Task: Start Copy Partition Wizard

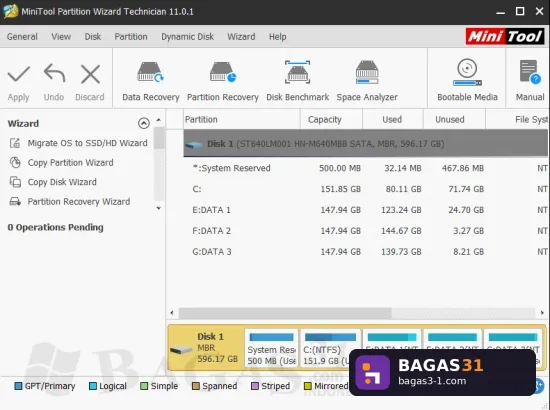Action: [x=71, y=163]
